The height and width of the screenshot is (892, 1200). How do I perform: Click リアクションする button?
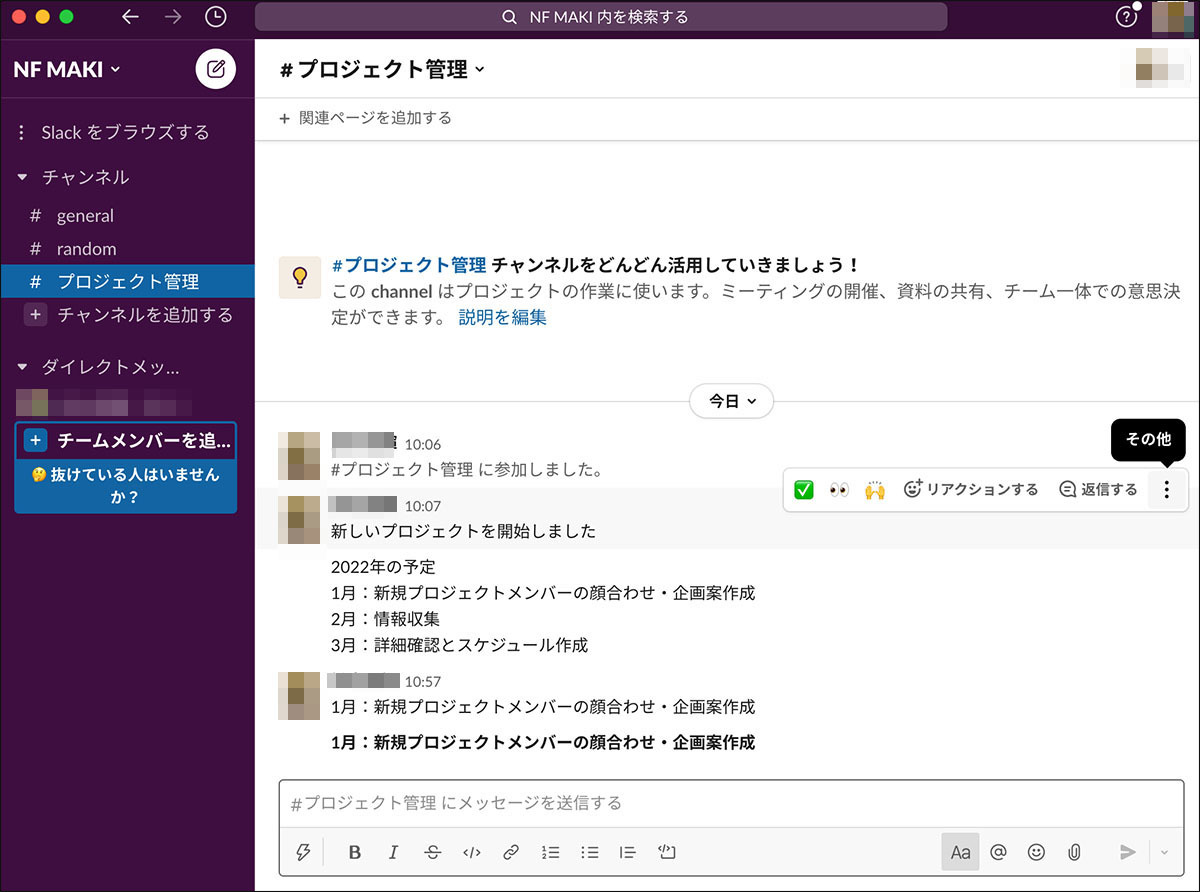tap(971, 490)
